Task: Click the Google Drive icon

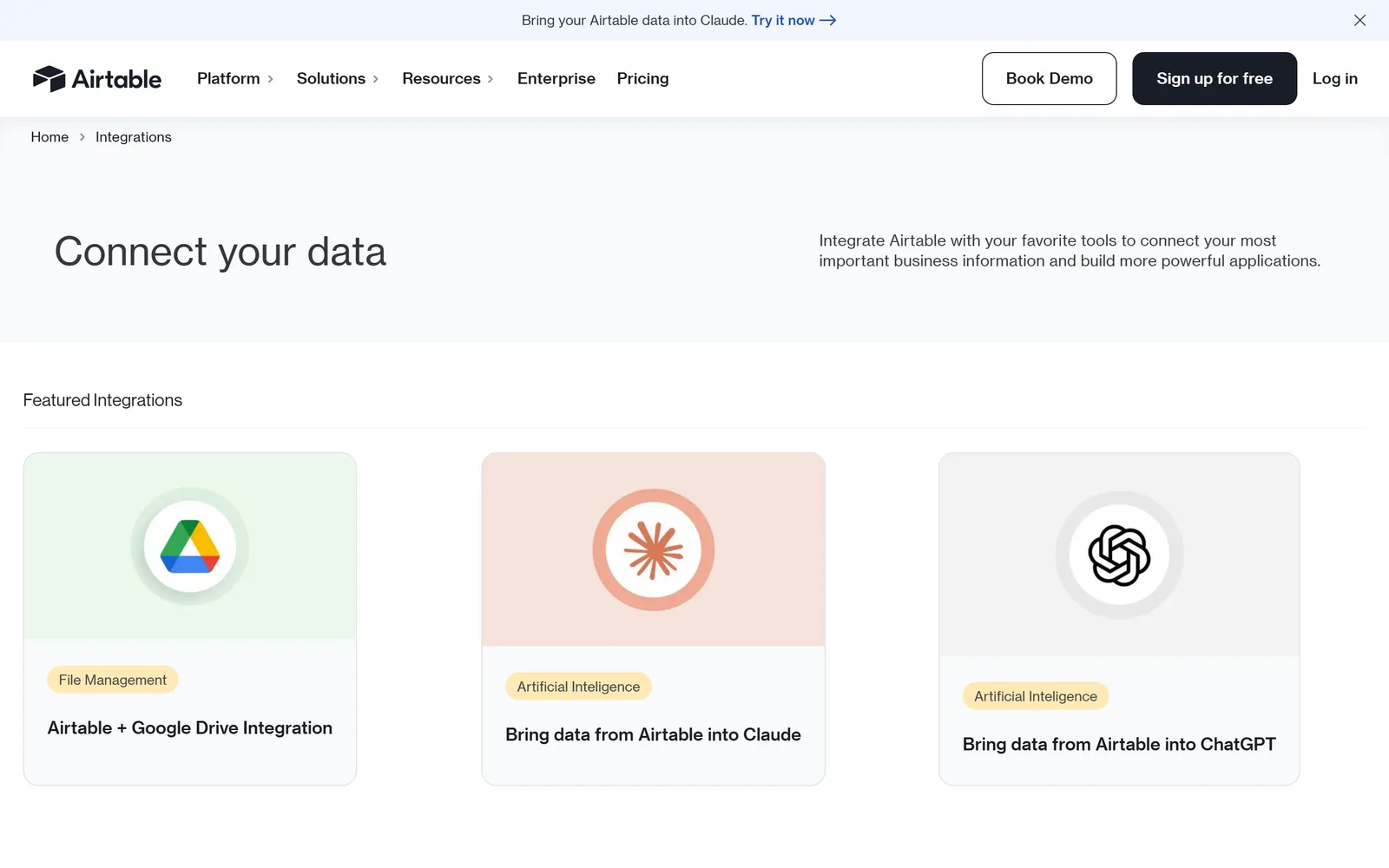Action: 190,547
